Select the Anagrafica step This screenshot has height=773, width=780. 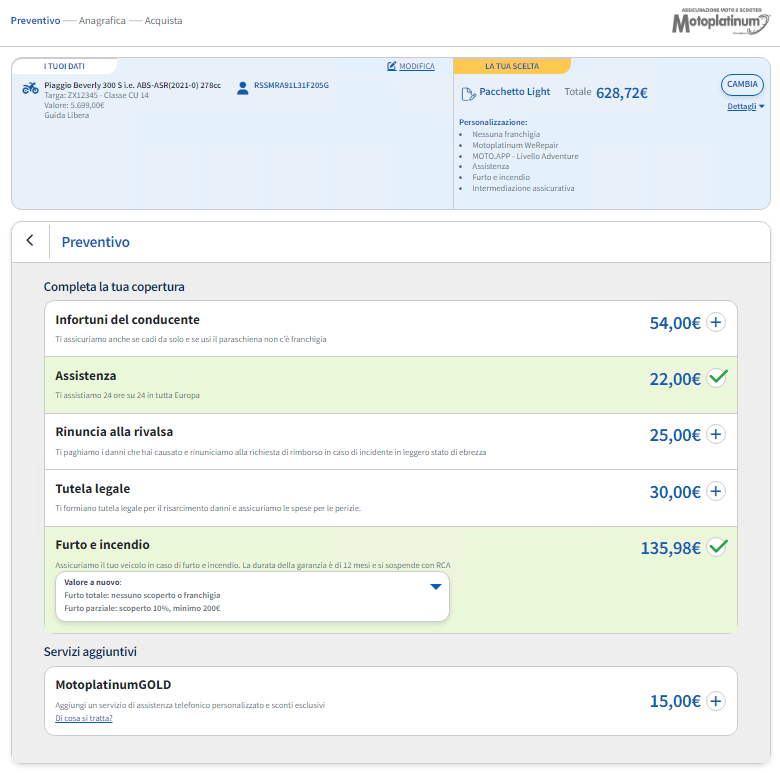[102, 20]
